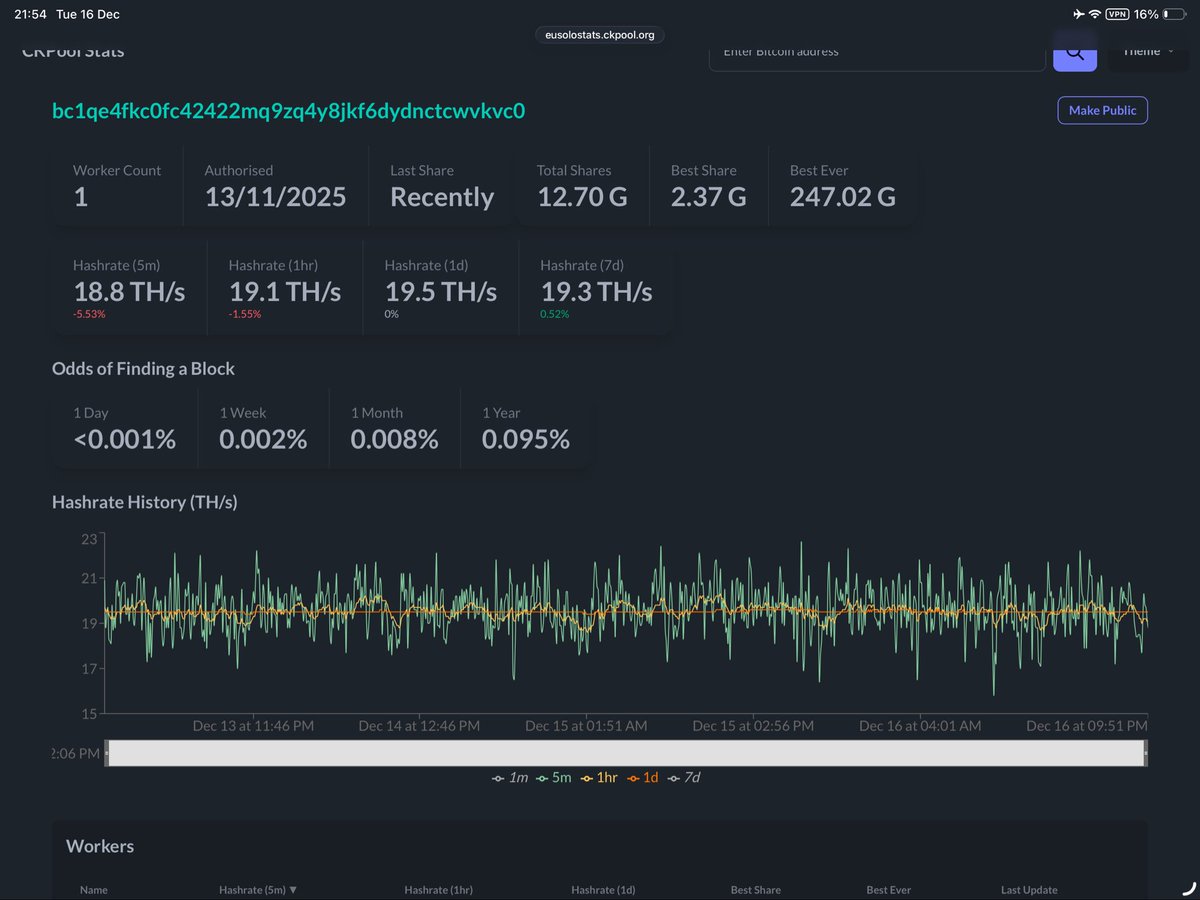Tap the Wi-Fi icon in status bar
Image resolution: width=1200 pixels, height=900 pixels.
[1094, 14]
